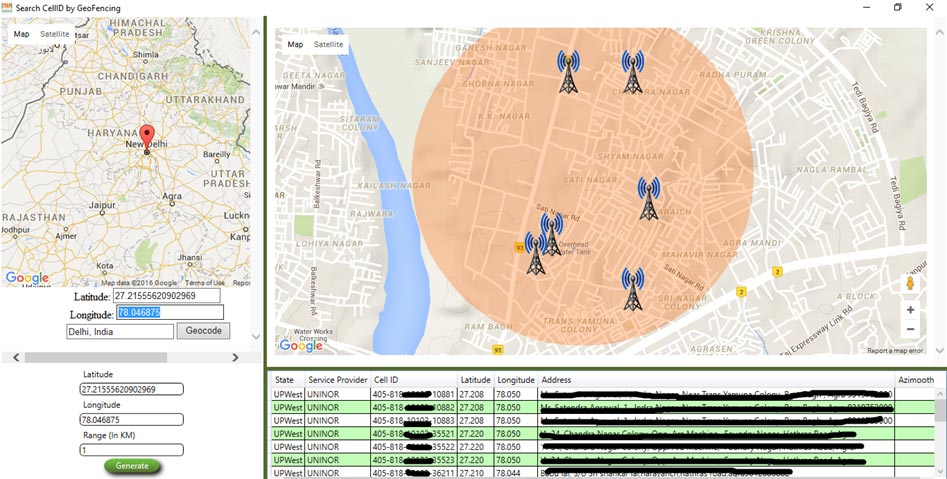Select the row with Cell ID ending 35521
The image size is (947, 479).
coord(603,434)
